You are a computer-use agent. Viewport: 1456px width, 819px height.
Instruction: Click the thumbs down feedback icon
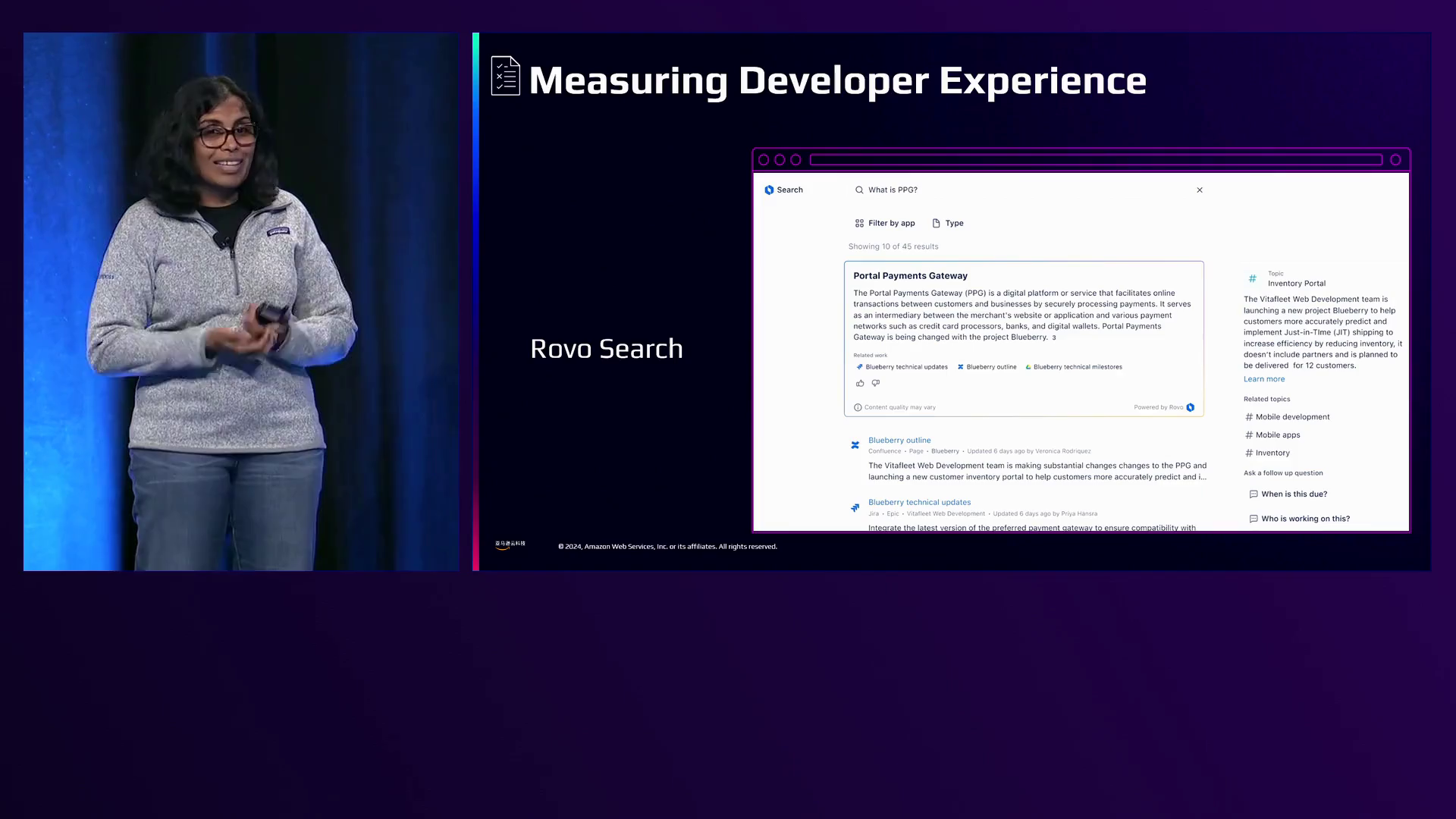point(876,384)
